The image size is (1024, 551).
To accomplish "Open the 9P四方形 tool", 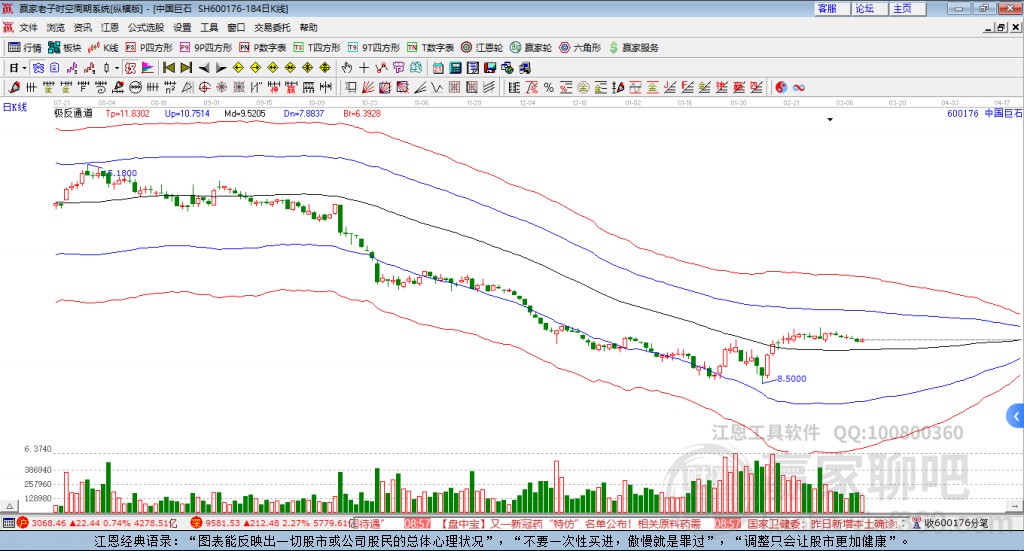I will tap(206, 48).
